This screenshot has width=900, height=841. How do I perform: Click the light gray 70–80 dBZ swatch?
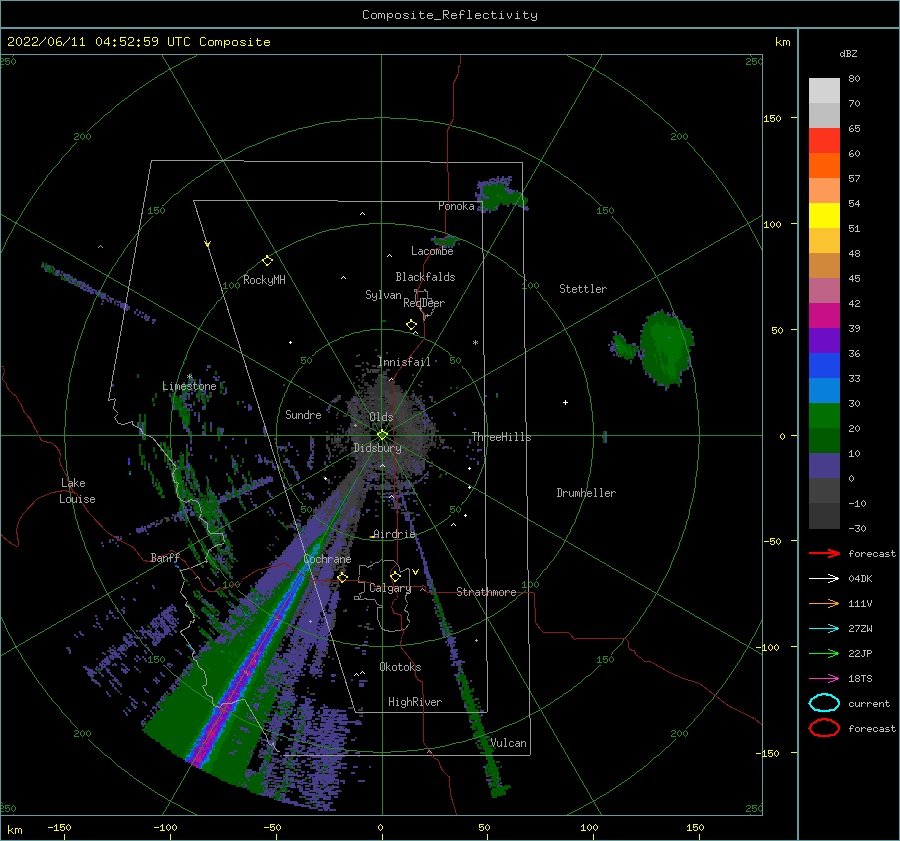[824, 91]
